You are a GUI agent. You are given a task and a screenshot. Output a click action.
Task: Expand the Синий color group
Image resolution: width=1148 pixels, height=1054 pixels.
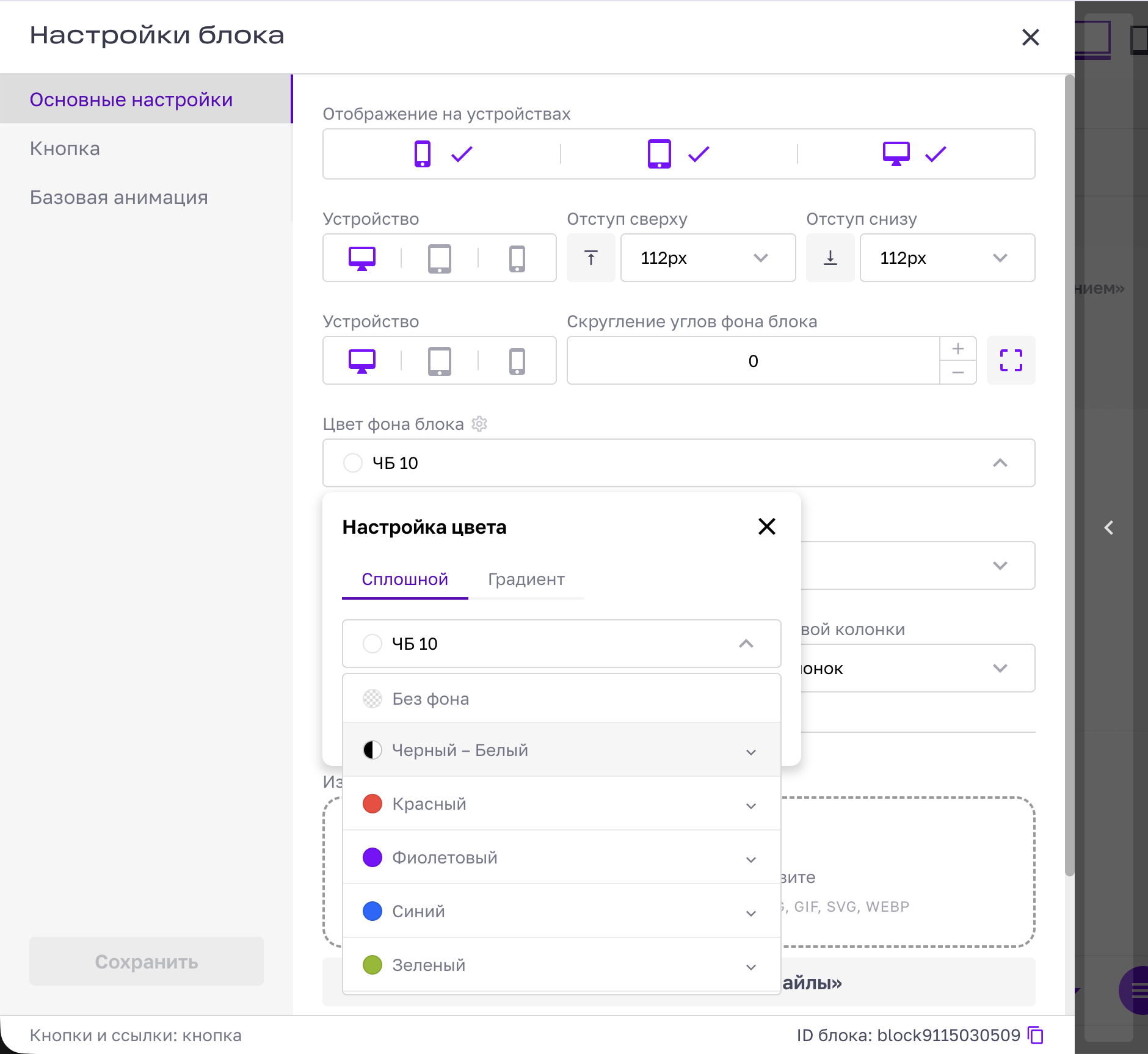562,911
